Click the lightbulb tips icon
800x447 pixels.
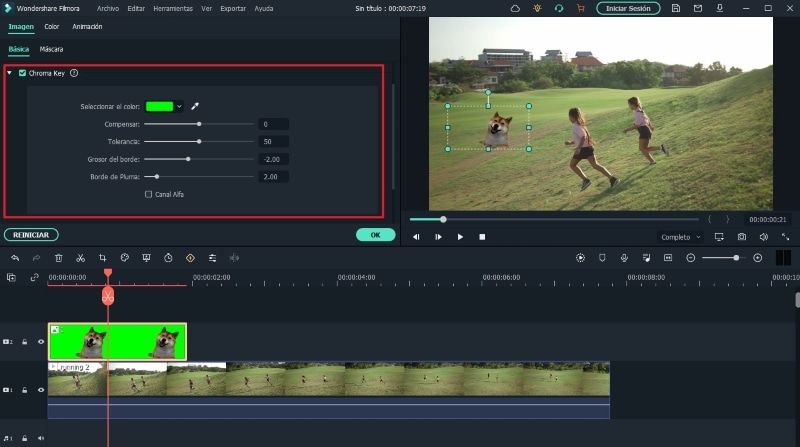pos(537,8)
